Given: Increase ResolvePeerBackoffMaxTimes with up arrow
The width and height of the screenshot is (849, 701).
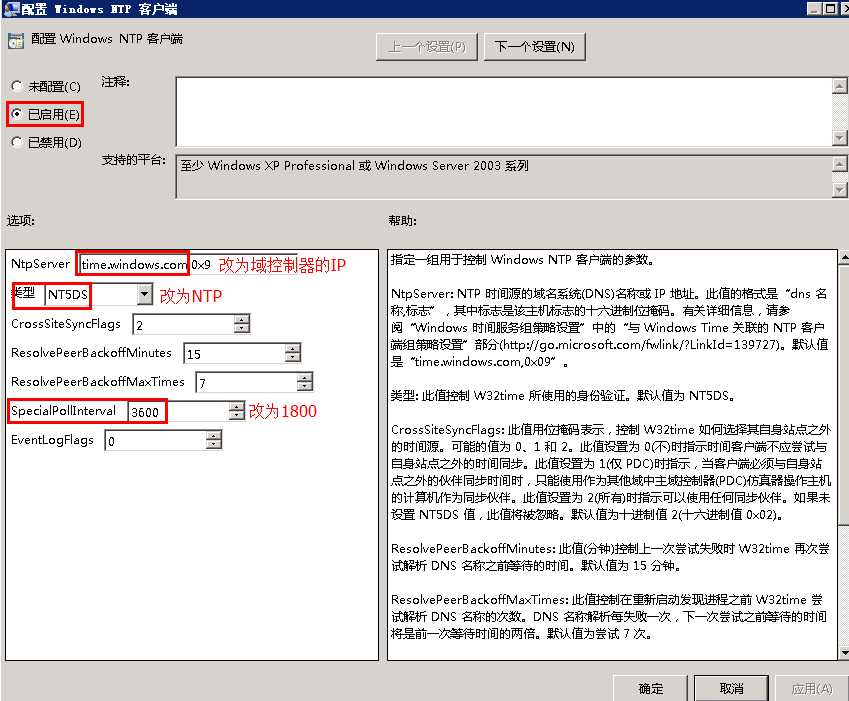Looking at the screenshot, I should [x=305, y=378].
